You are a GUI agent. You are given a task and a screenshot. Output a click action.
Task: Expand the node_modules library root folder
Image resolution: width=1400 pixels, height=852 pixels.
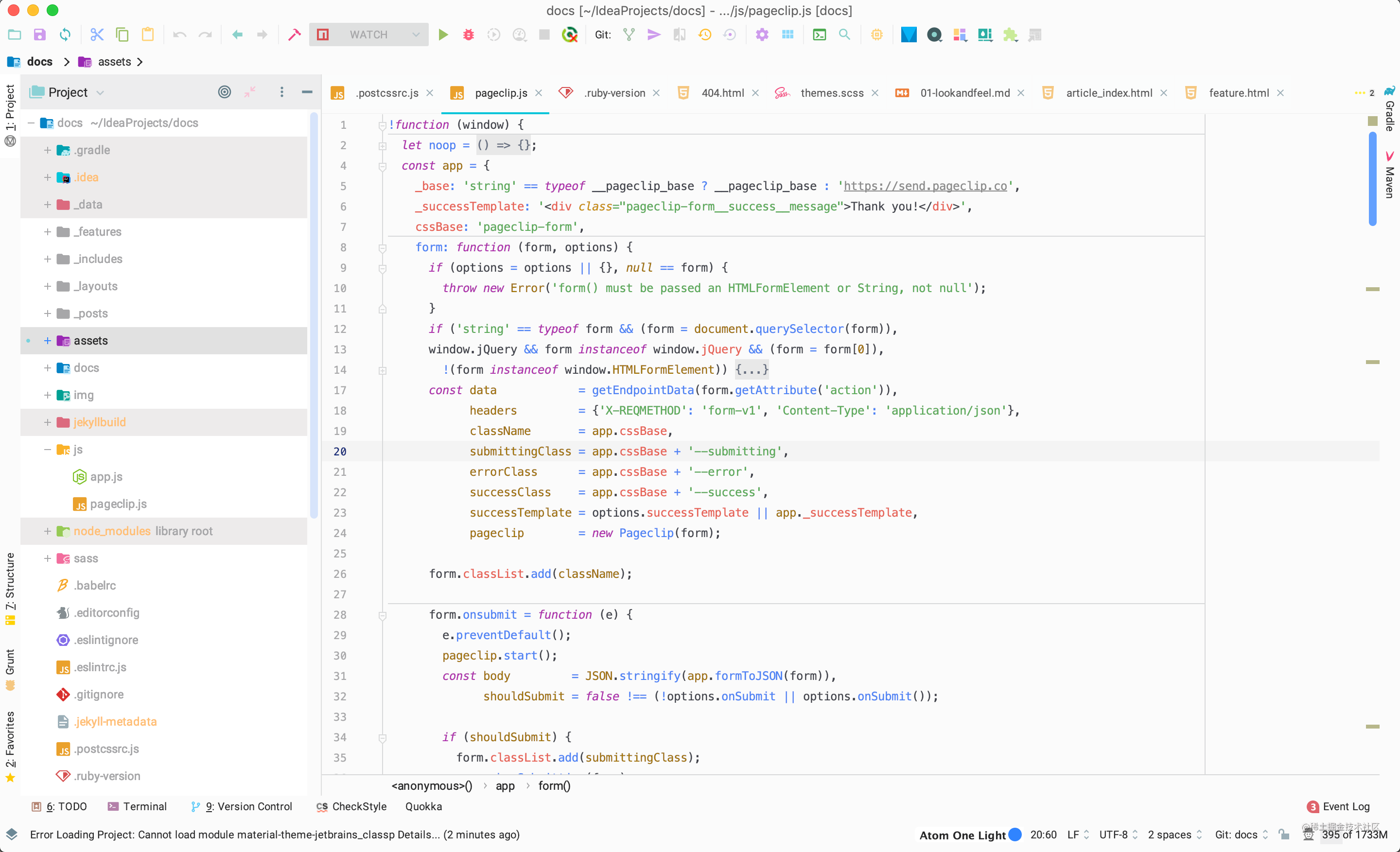click(x=48, y=531)
